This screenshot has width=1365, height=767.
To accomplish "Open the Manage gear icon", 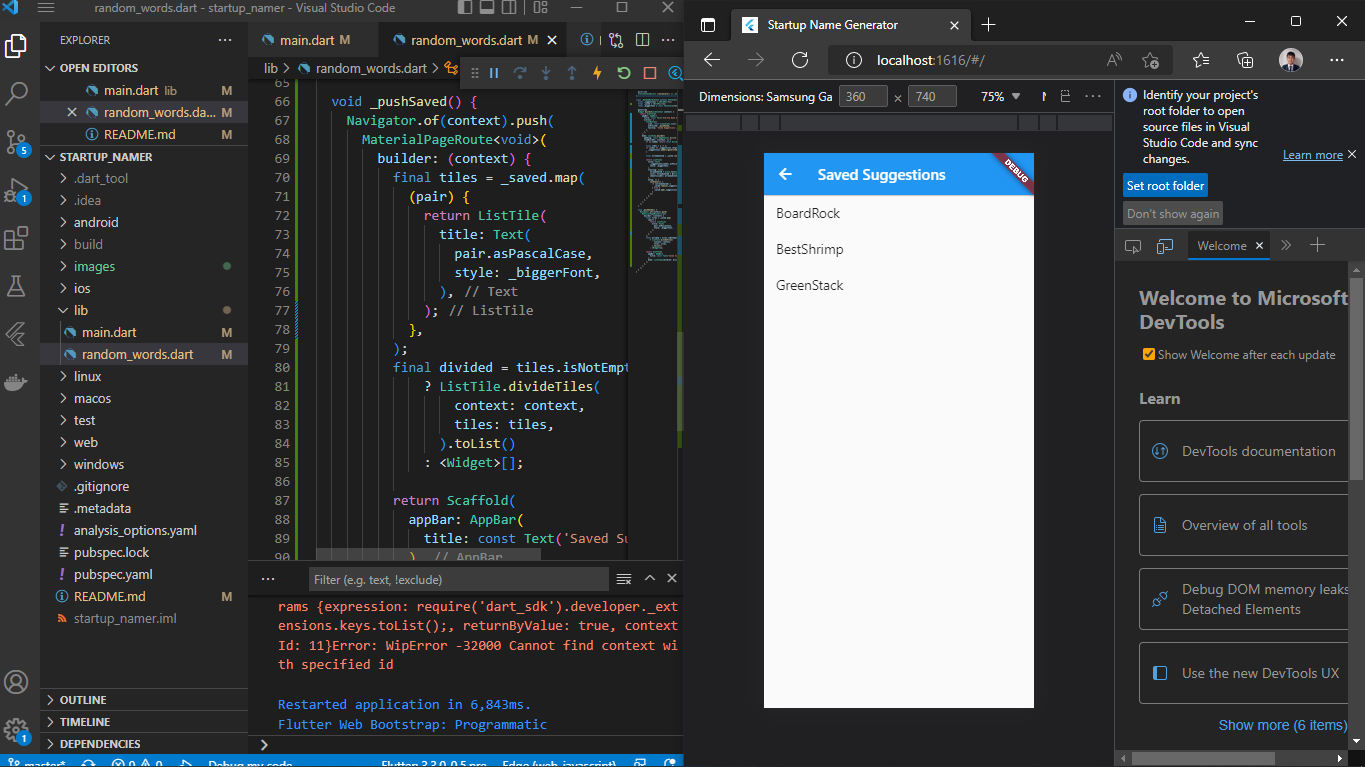I will click(x=16, y=730).
